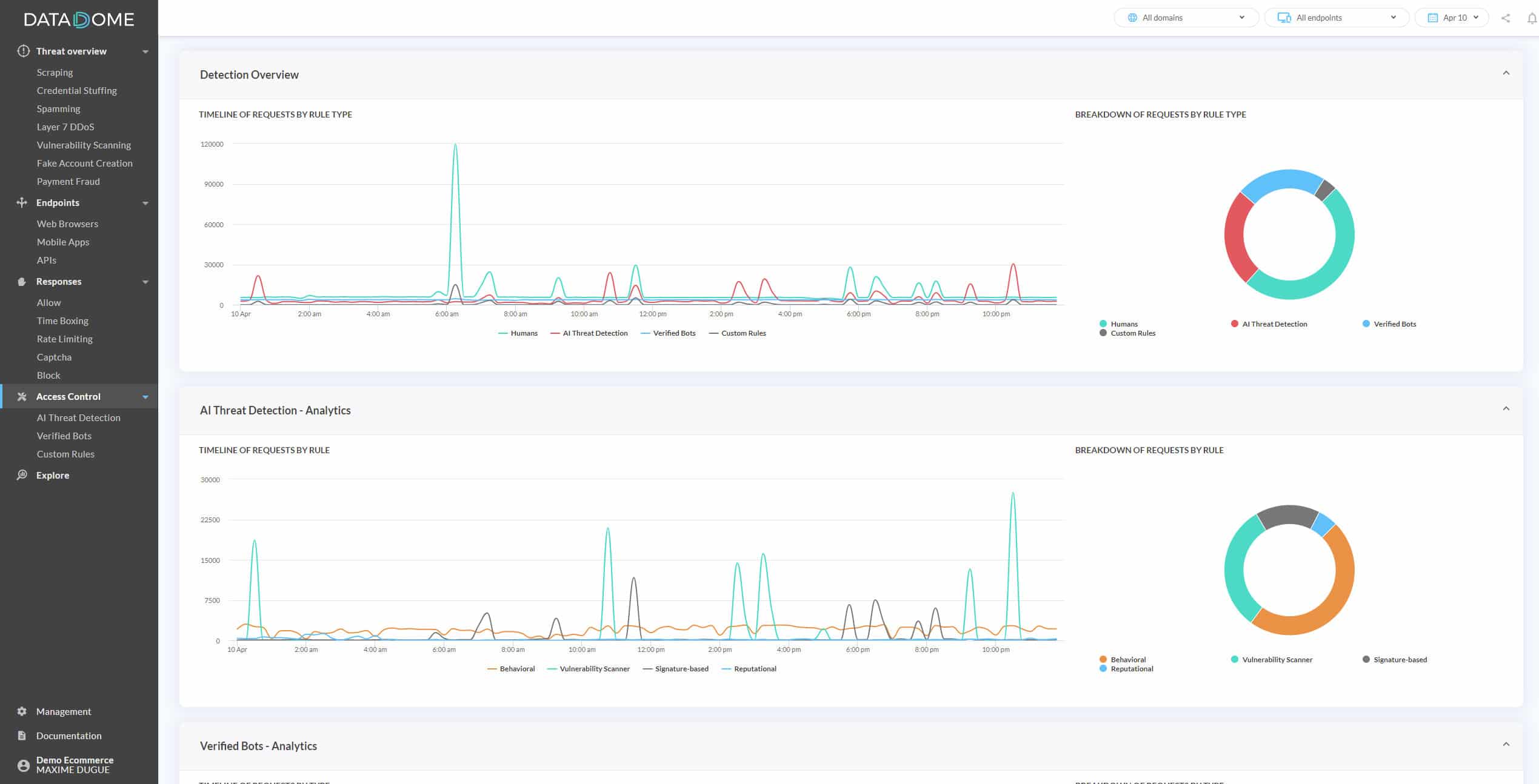Click the Explore sidebar icon
Image resolution: width=1539 pixels, height=784 pixels.
(x=21, y=475)
